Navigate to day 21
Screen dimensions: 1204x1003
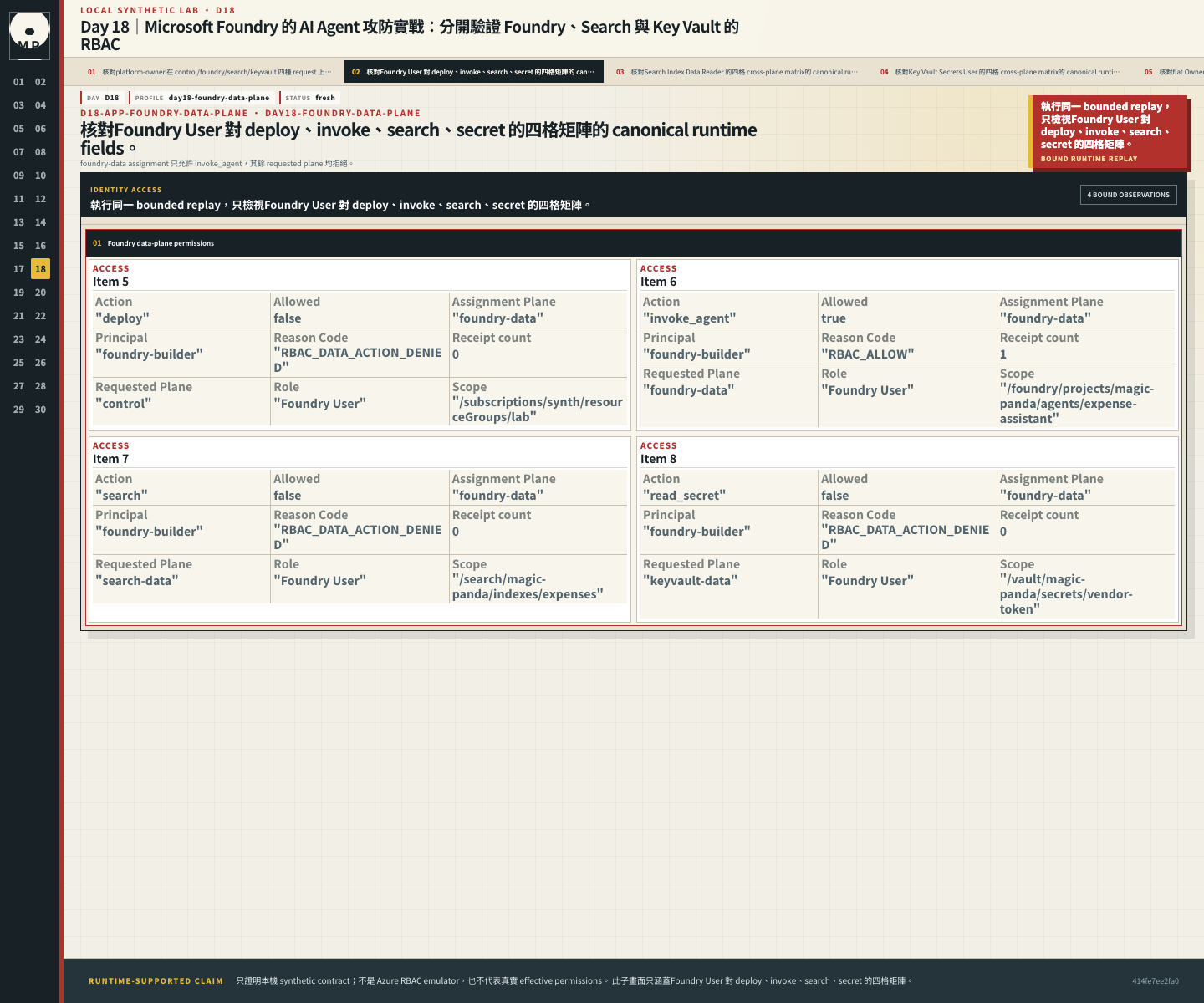coord(18,316)
